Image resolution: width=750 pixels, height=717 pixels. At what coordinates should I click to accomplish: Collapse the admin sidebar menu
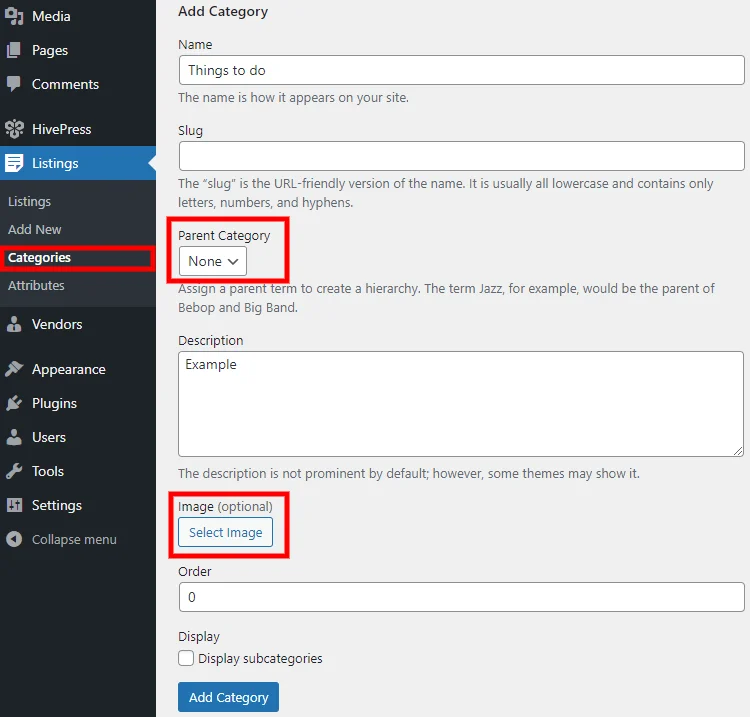coord(61,539)
